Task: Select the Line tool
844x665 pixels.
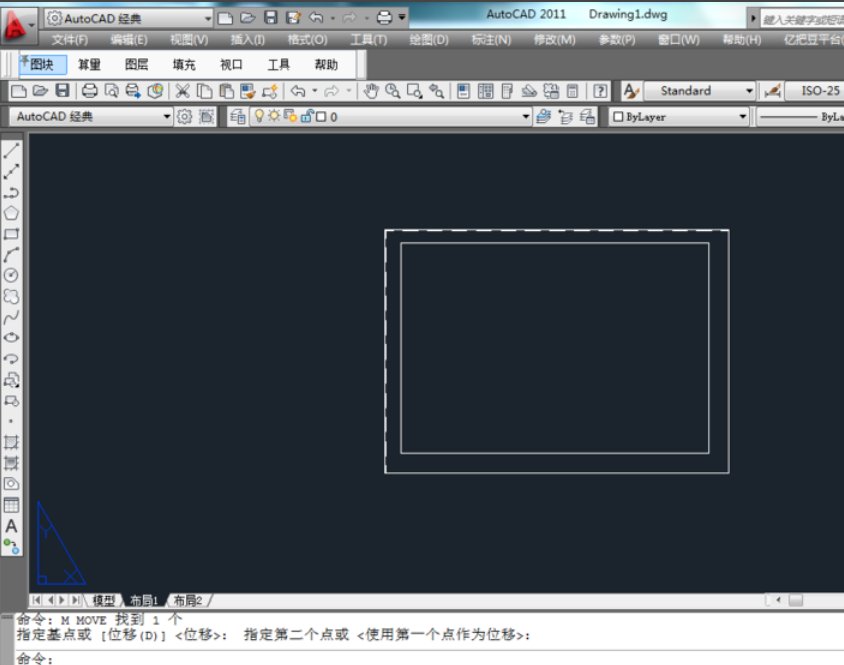Action: pyautogui.click(x=10, y=149)
